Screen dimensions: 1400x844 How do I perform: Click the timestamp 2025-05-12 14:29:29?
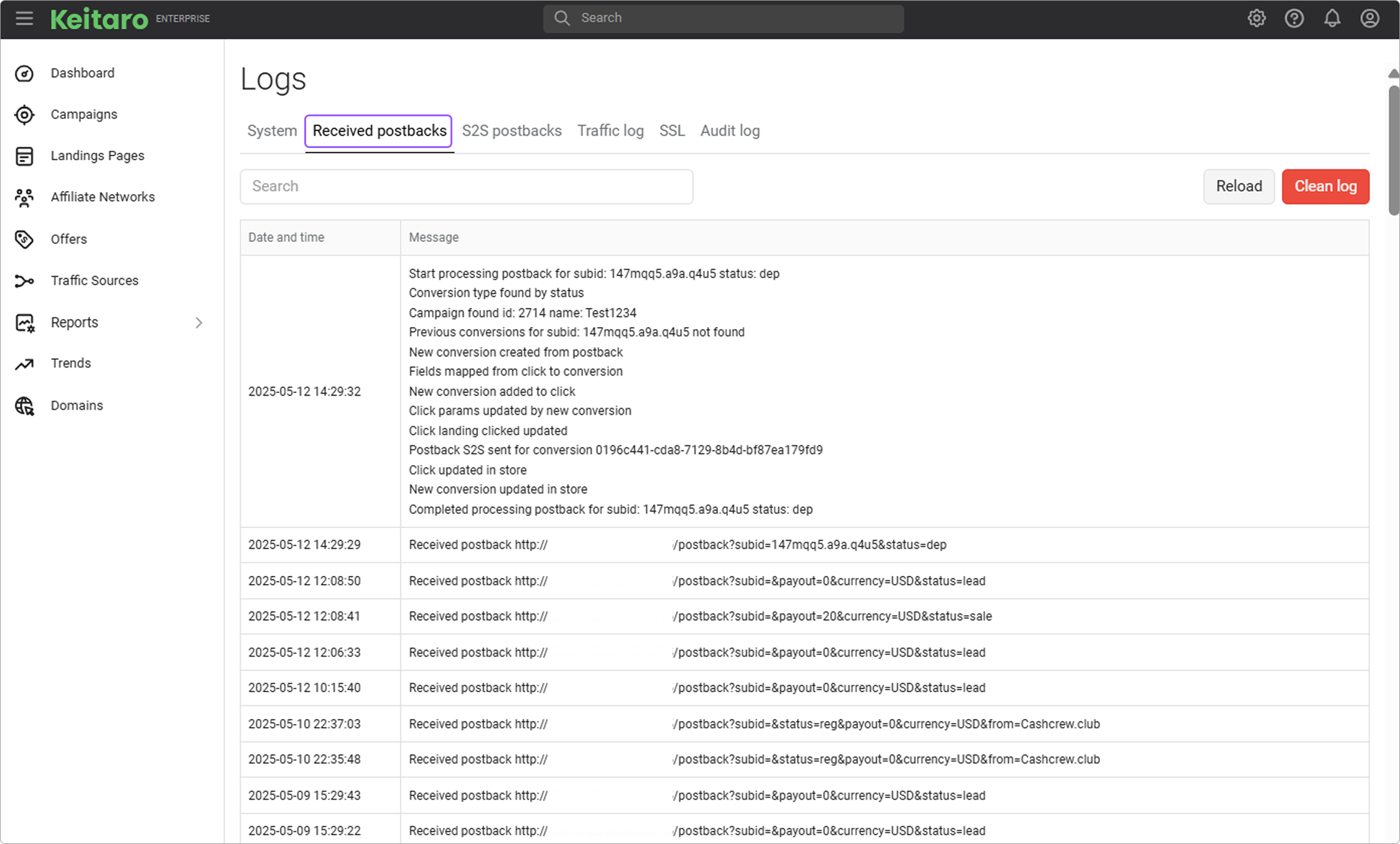click(x=304, y=545)
